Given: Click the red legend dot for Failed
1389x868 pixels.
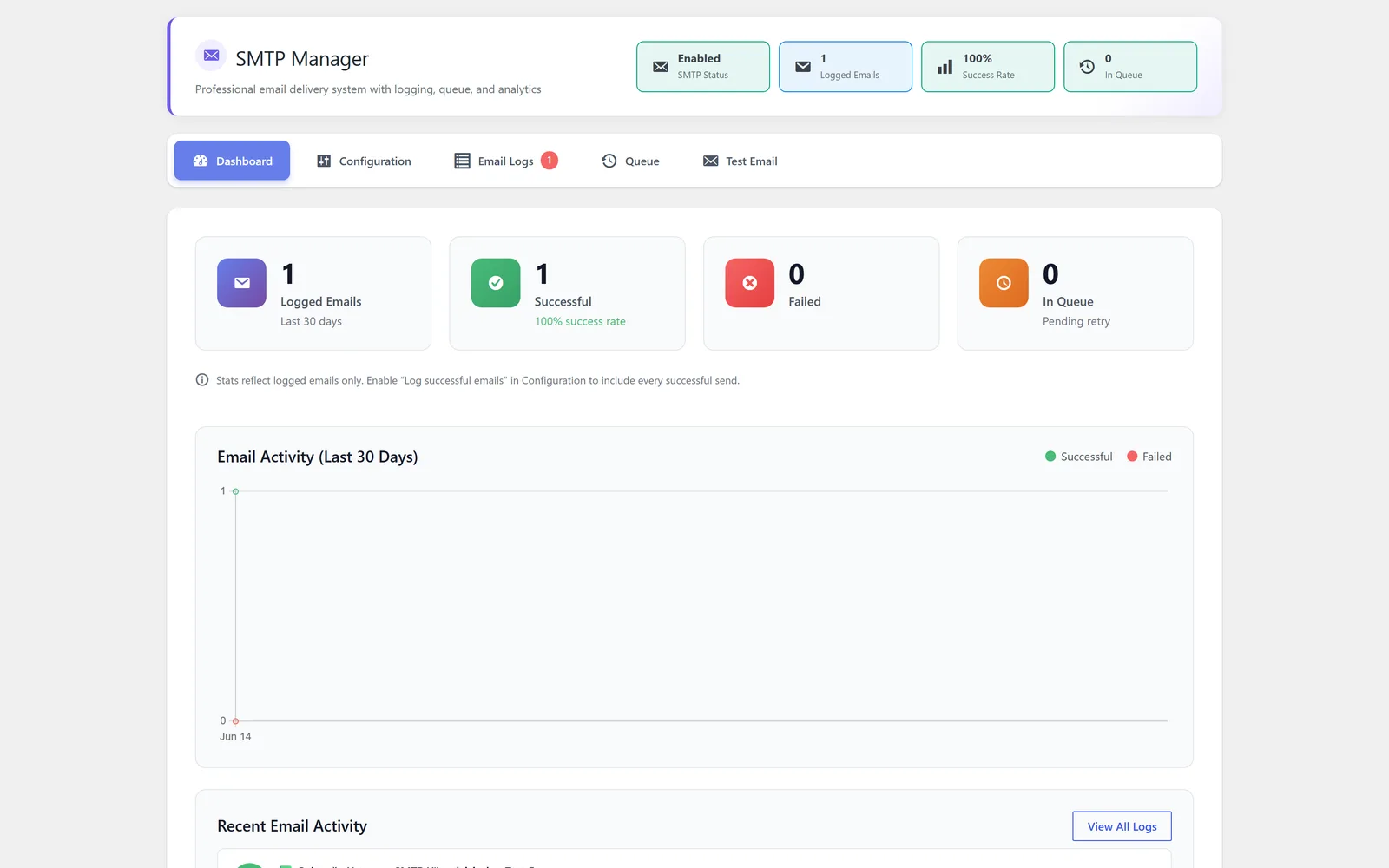Looking at the screenshot, I should [1132, 457].
